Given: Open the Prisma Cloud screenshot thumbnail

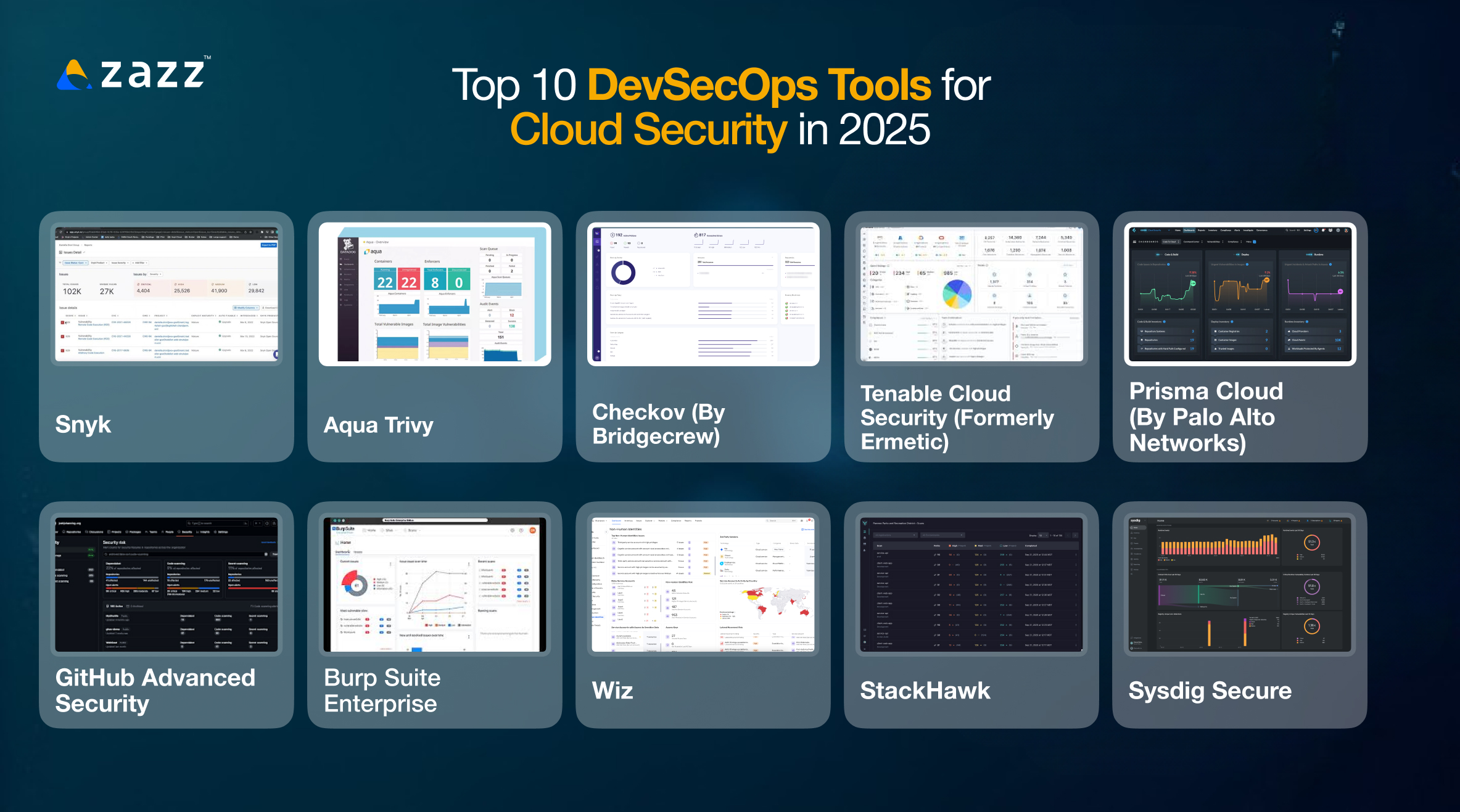Looking at the screenshot, I should [x=1240, y=293].
